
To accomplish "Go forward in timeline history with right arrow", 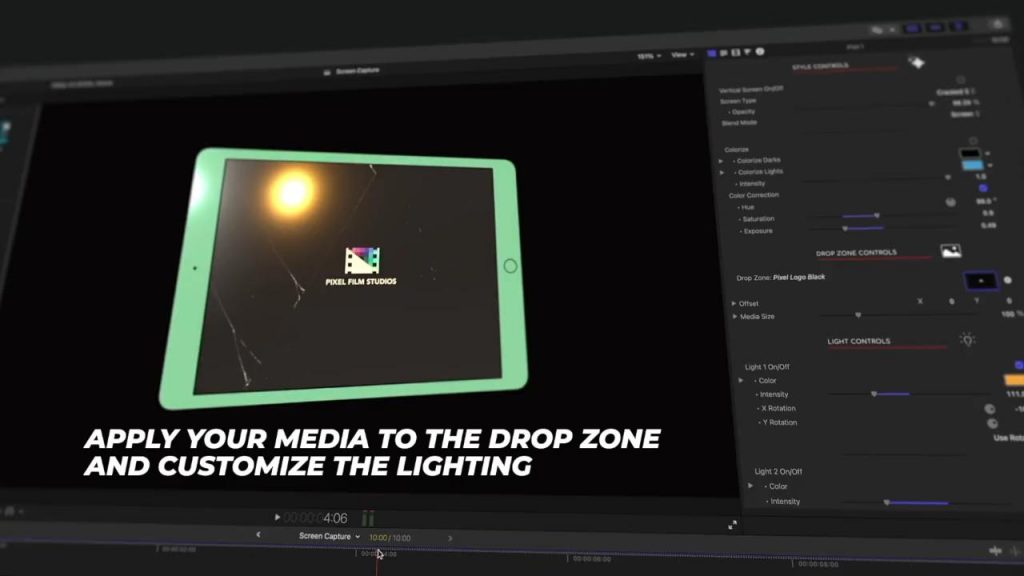I will (x=449, y=538).
